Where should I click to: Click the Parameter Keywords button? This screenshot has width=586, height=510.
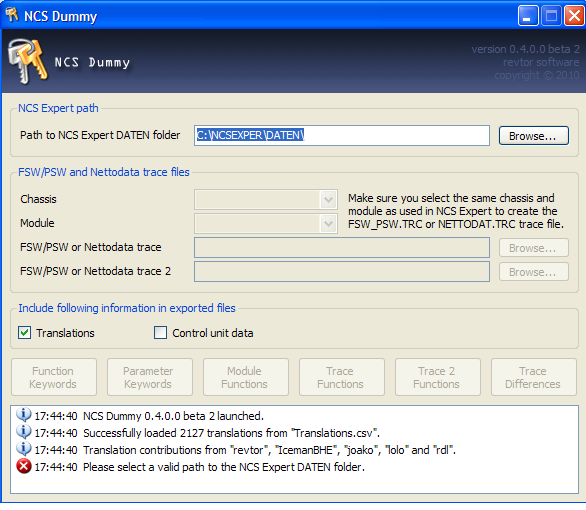click(150, 377)
